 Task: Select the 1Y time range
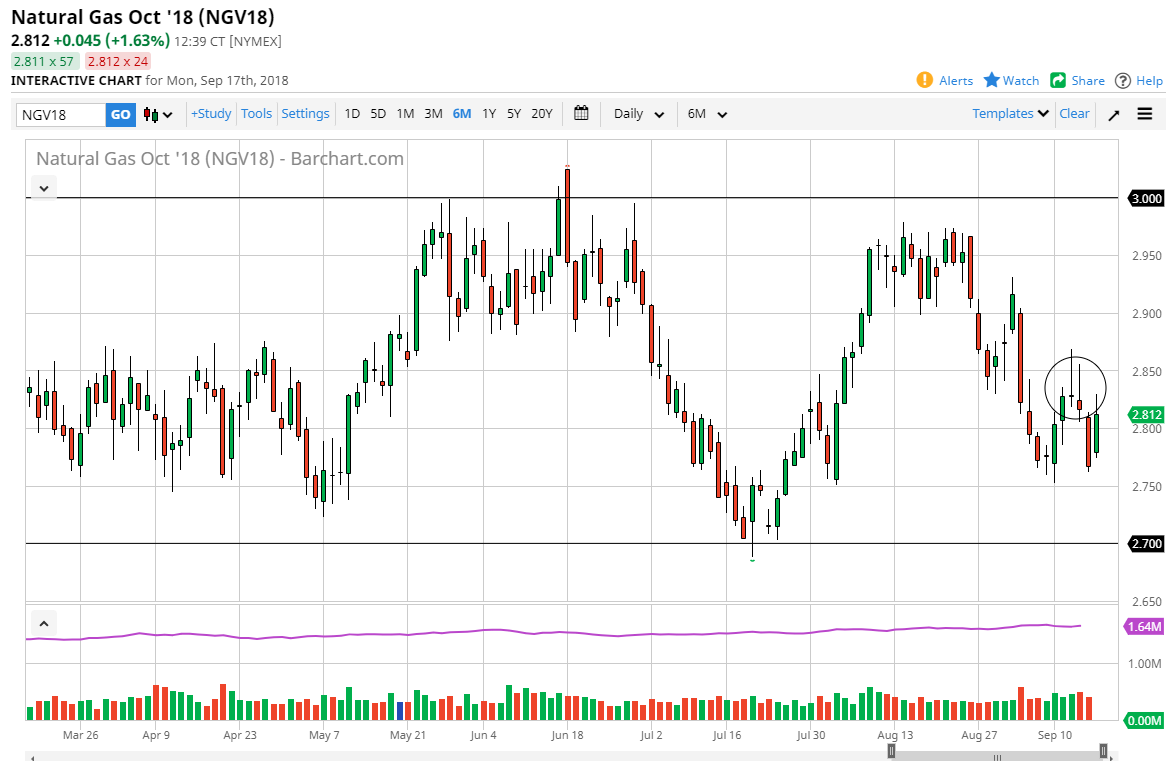point(489,114)
